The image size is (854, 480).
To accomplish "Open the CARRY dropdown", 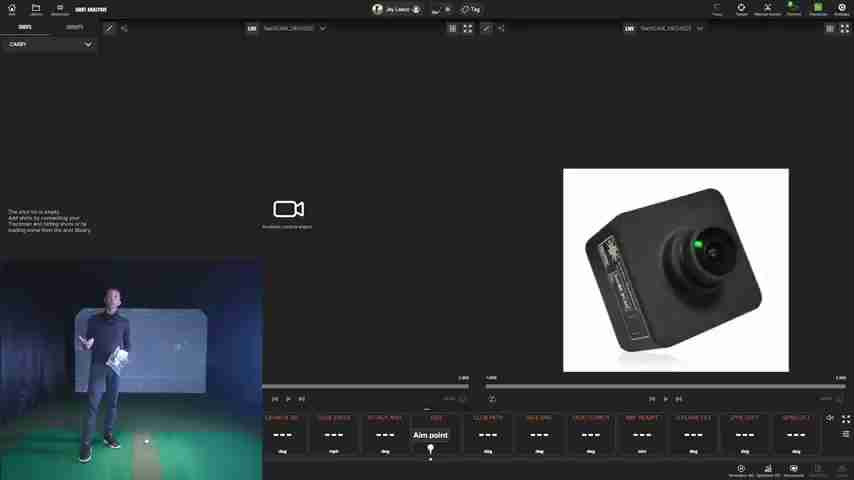I will tap(50, 44).
